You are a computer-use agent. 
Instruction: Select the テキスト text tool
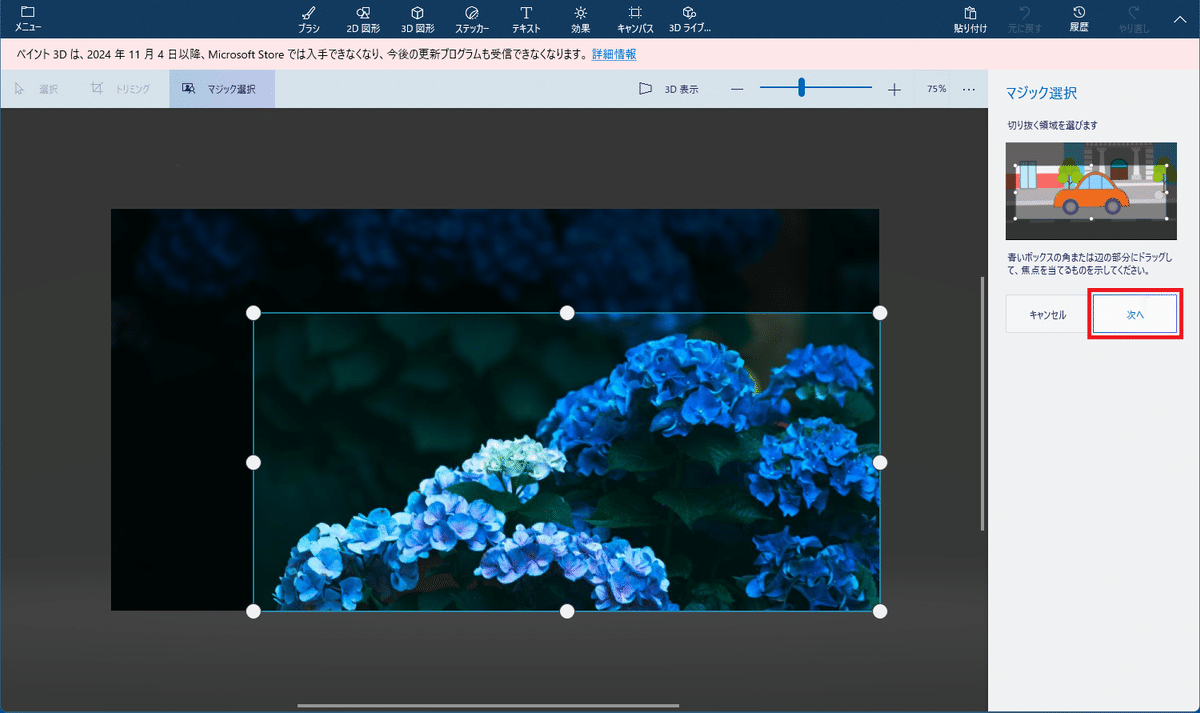(x=526, y=19)
